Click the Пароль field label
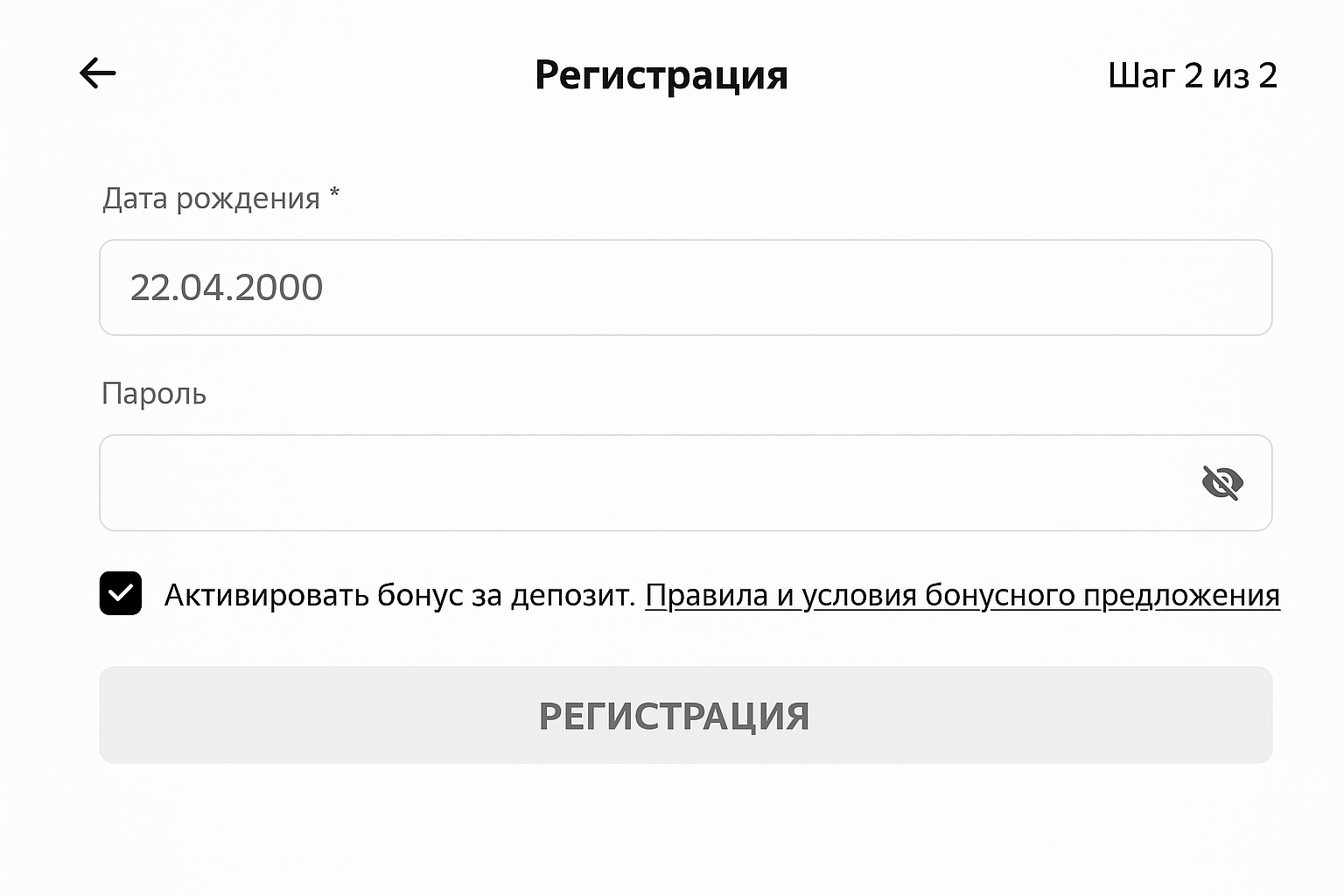 [154, 394]
